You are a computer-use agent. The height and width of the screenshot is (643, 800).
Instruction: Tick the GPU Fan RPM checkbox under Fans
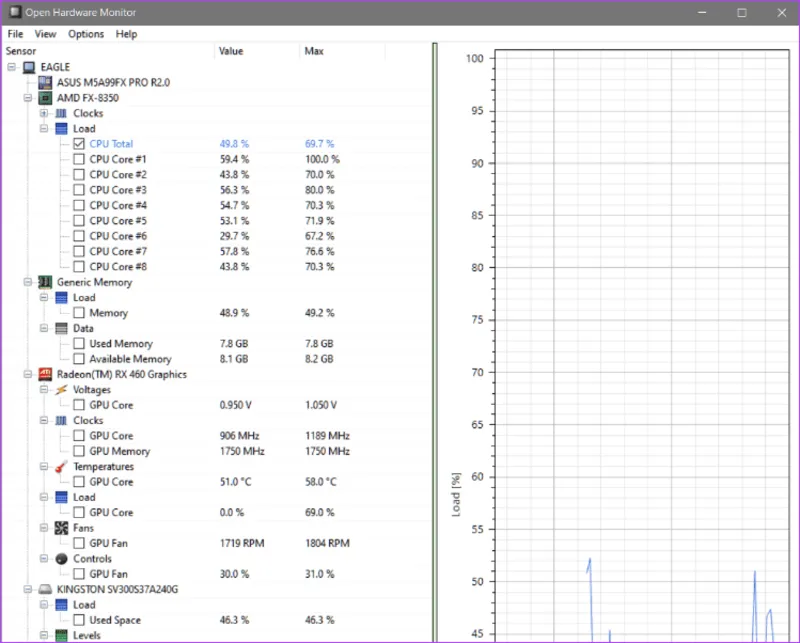coord(79,543)
